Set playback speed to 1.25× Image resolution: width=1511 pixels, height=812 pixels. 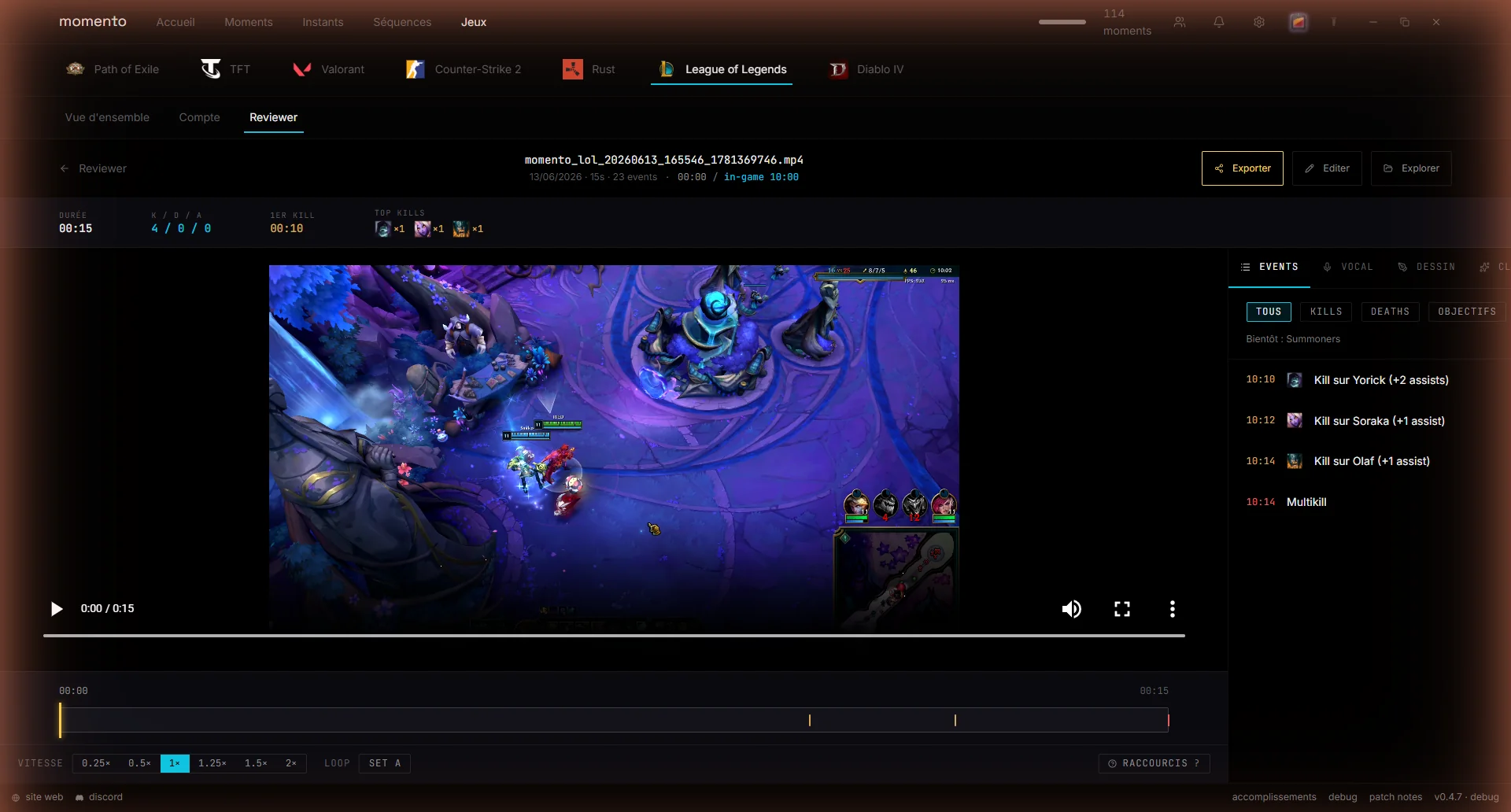pyautogui.click(x=212, y=763)
